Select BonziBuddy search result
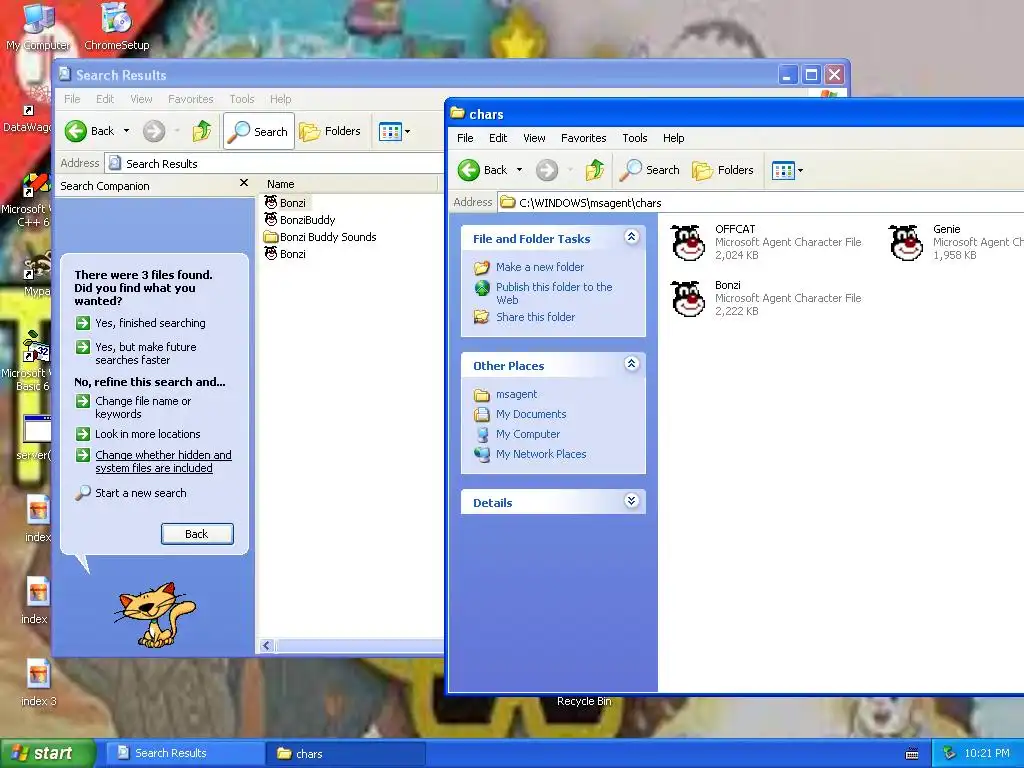 coord(300,219)
